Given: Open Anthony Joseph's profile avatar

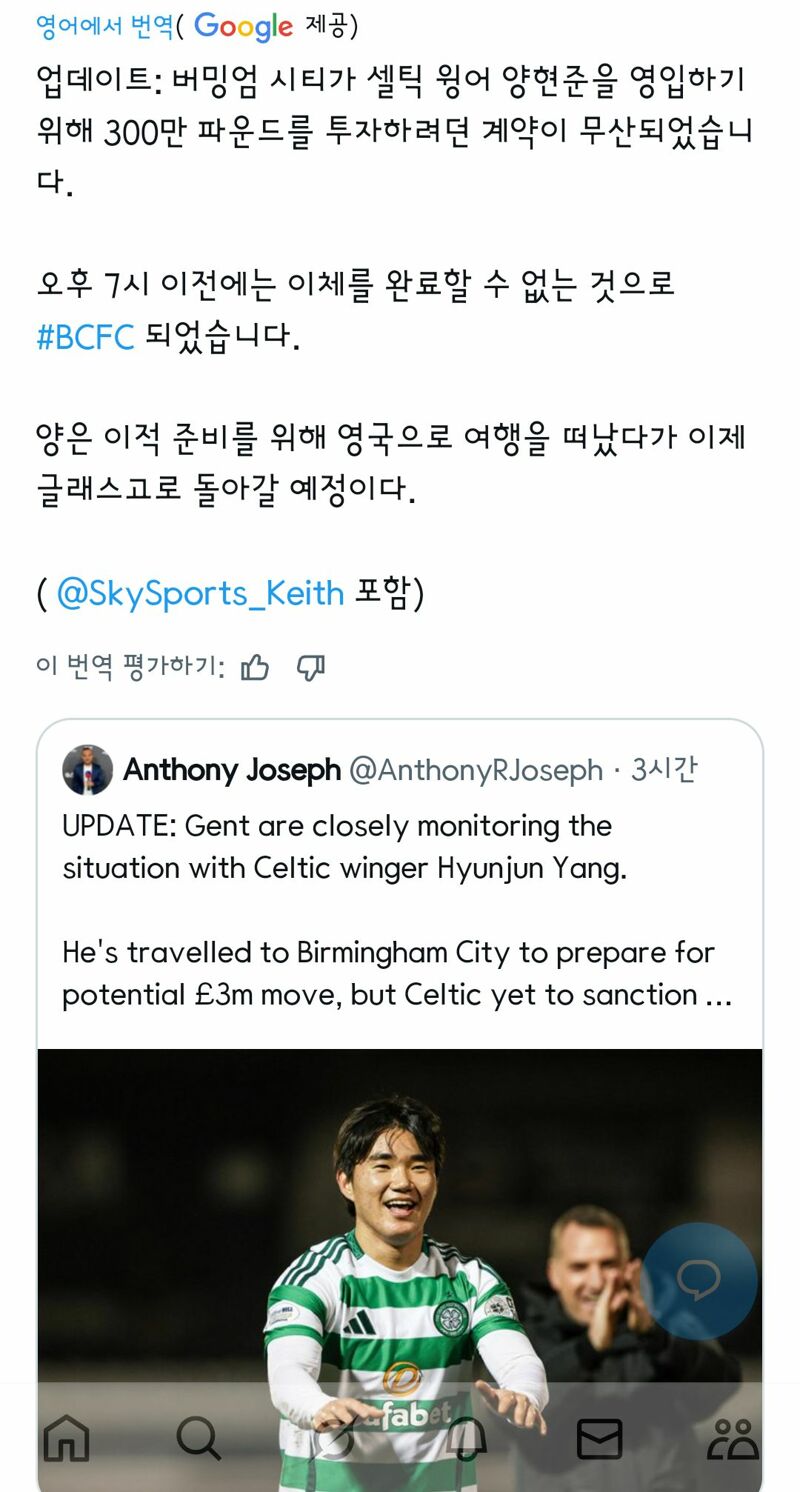Looking at the screenshot, I should coord(88,770).
